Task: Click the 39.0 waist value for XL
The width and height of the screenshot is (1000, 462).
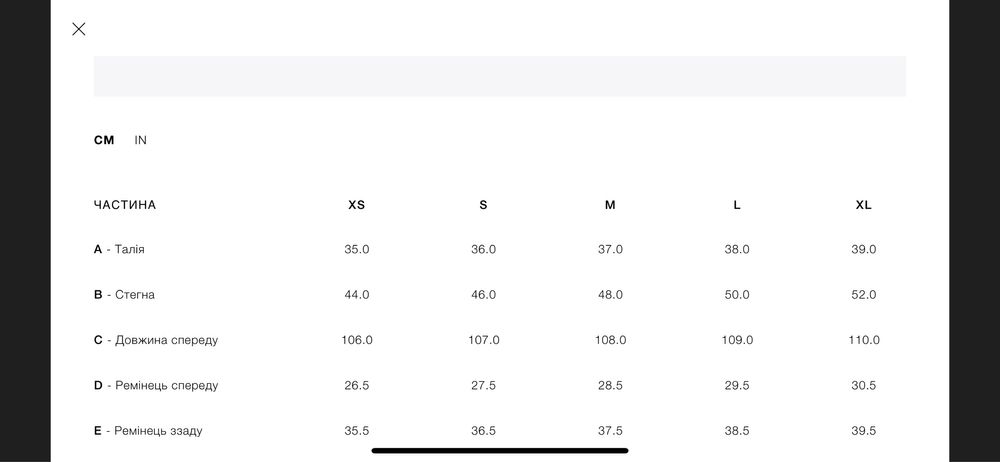Action: [864, 249]
